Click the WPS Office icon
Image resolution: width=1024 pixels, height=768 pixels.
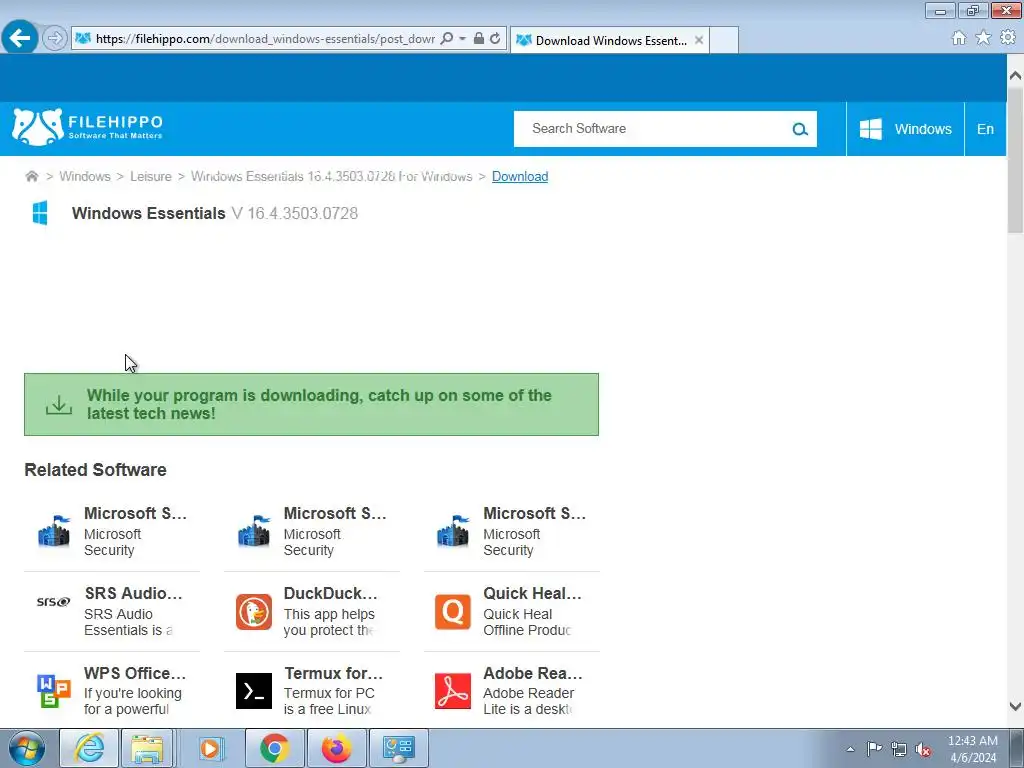[x=54, y=692]
